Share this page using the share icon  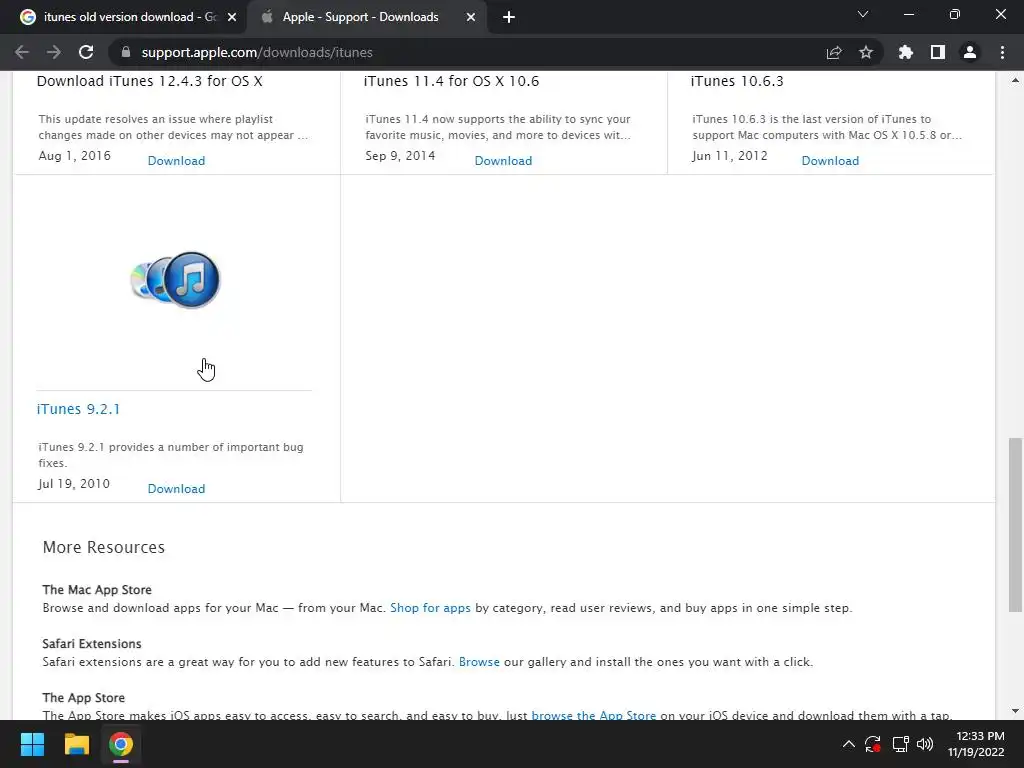click(834, 52)
